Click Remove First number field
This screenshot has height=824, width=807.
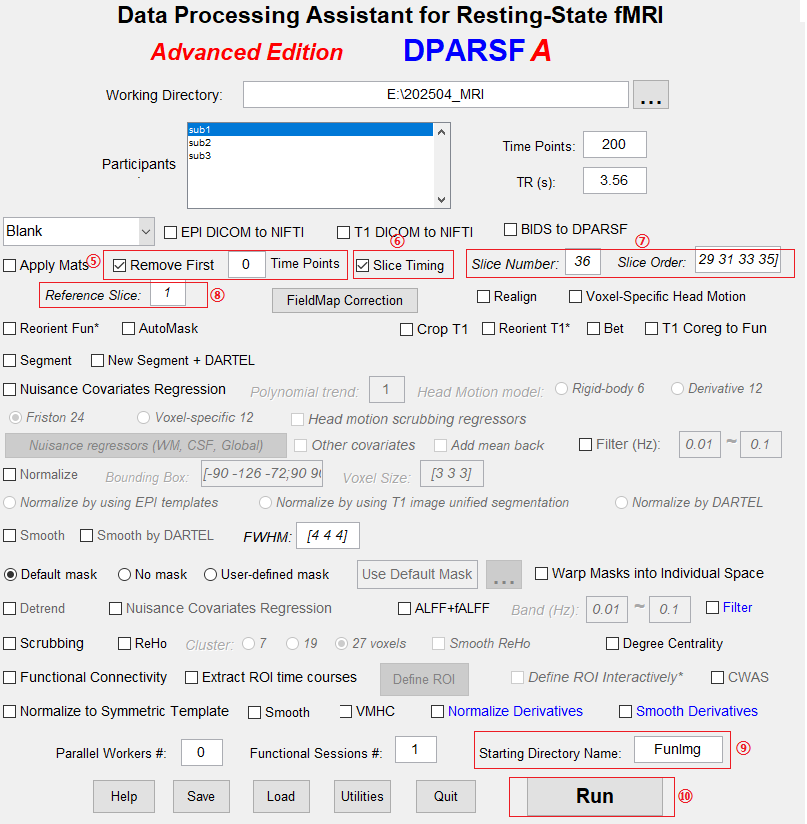click(x=246, y=264)
